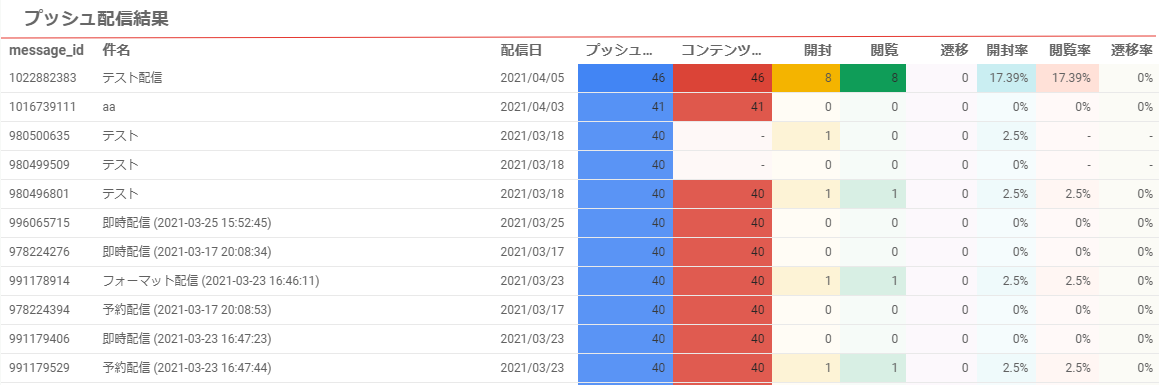The image size is (1159, 385).
Task: Click the 閲覧率 column header
Action: (x=1070, y=50)
